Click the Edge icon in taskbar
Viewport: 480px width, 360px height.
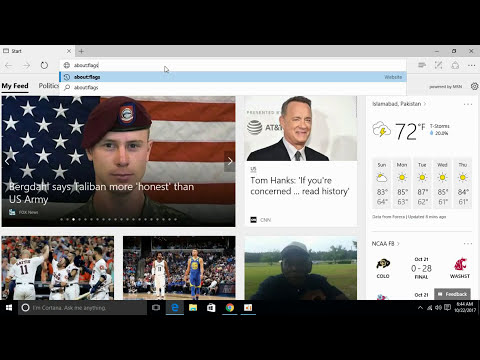tap(175, 308)
